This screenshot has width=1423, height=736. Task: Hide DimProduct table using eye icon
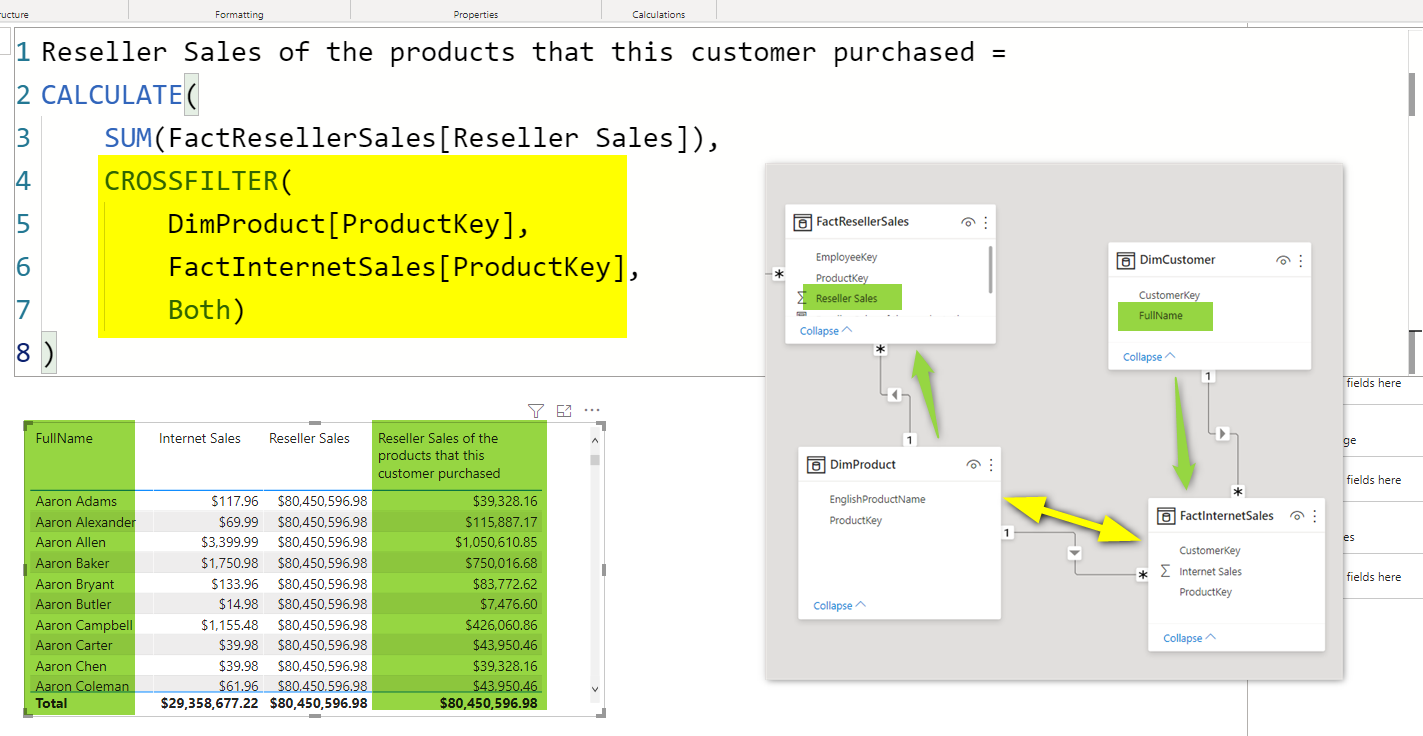coord(973,465)
